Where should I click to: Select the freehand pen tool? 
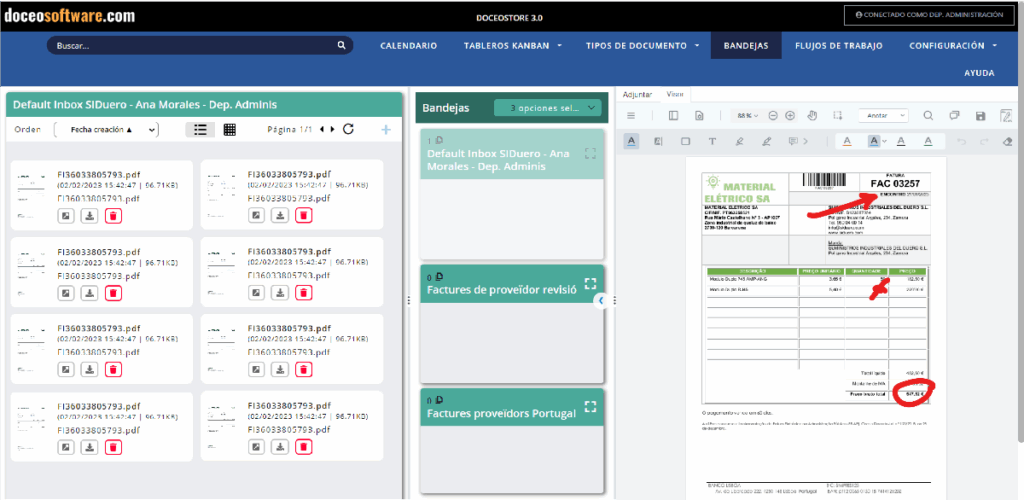(767, 141)
